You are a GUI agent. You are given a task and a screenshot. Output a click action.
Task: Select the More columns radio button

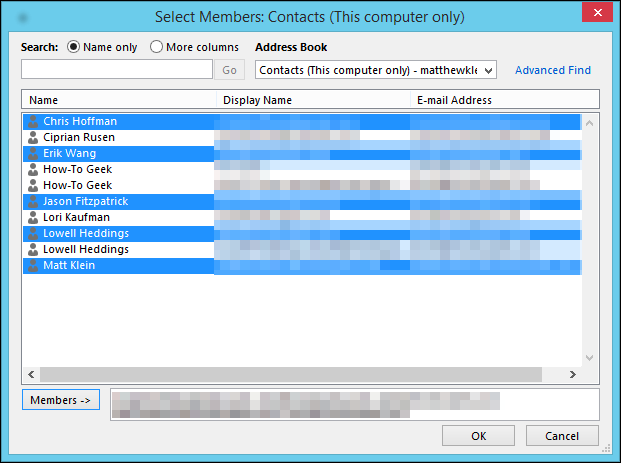pos(157,47)
